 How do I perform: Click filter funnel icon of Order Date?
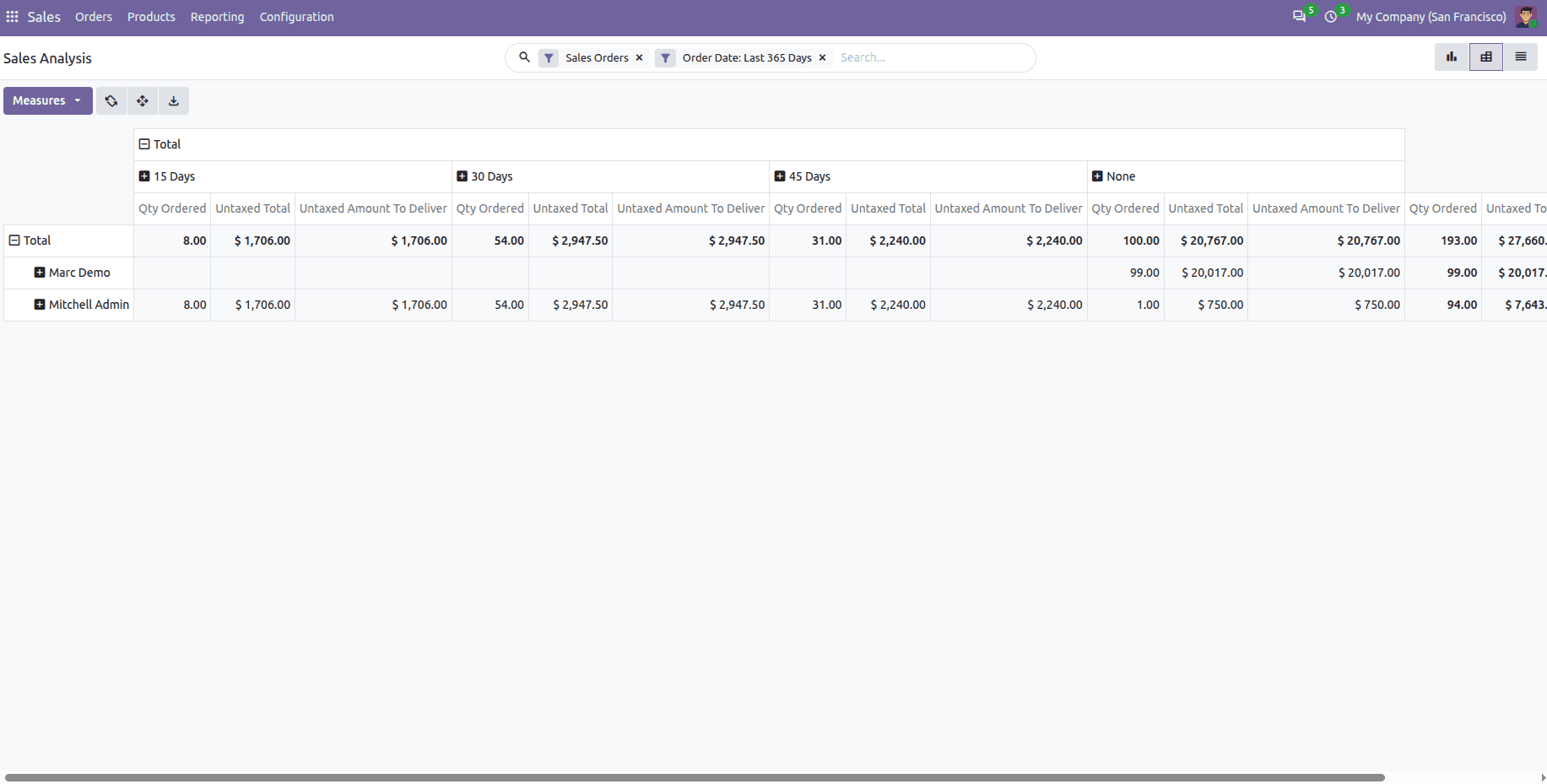[665, 57]
